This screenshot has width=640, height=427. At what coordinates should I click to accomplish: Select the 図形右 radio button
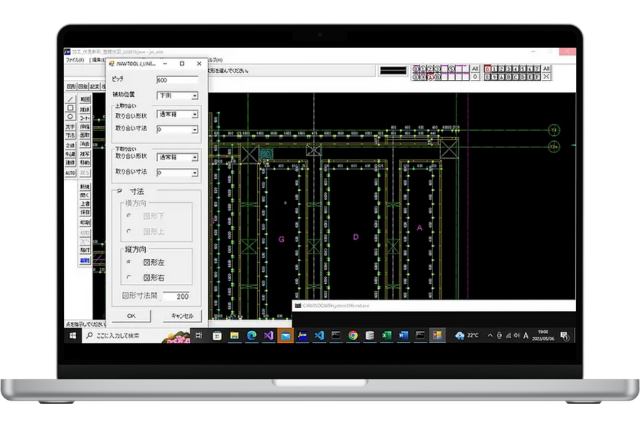pyautogui.click(x=128, y=276)
